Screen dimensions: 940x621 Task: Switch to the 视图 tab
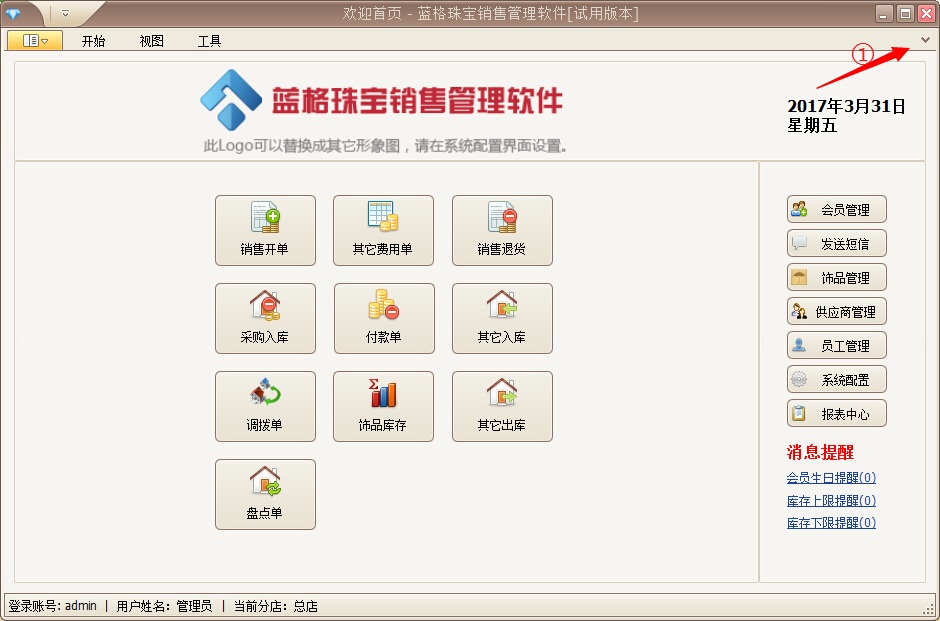[152, 41]
